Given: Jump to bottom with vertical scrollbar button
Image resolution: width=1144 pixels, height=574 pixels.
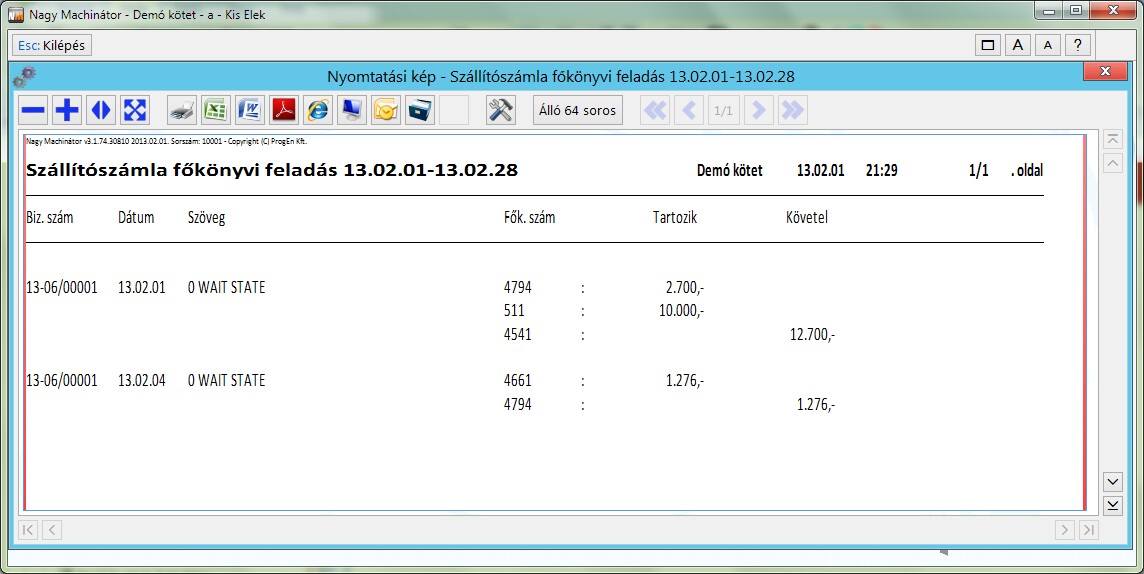Looking at the screenshot, I should 1113,505.
